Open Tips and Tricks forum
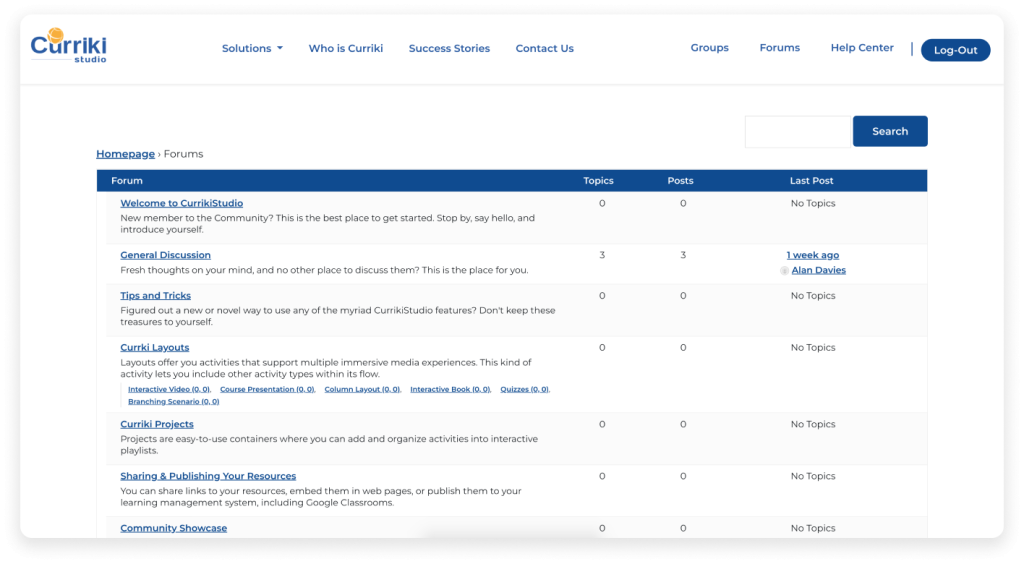The image size is (1024, 564). tap(155, 296)
